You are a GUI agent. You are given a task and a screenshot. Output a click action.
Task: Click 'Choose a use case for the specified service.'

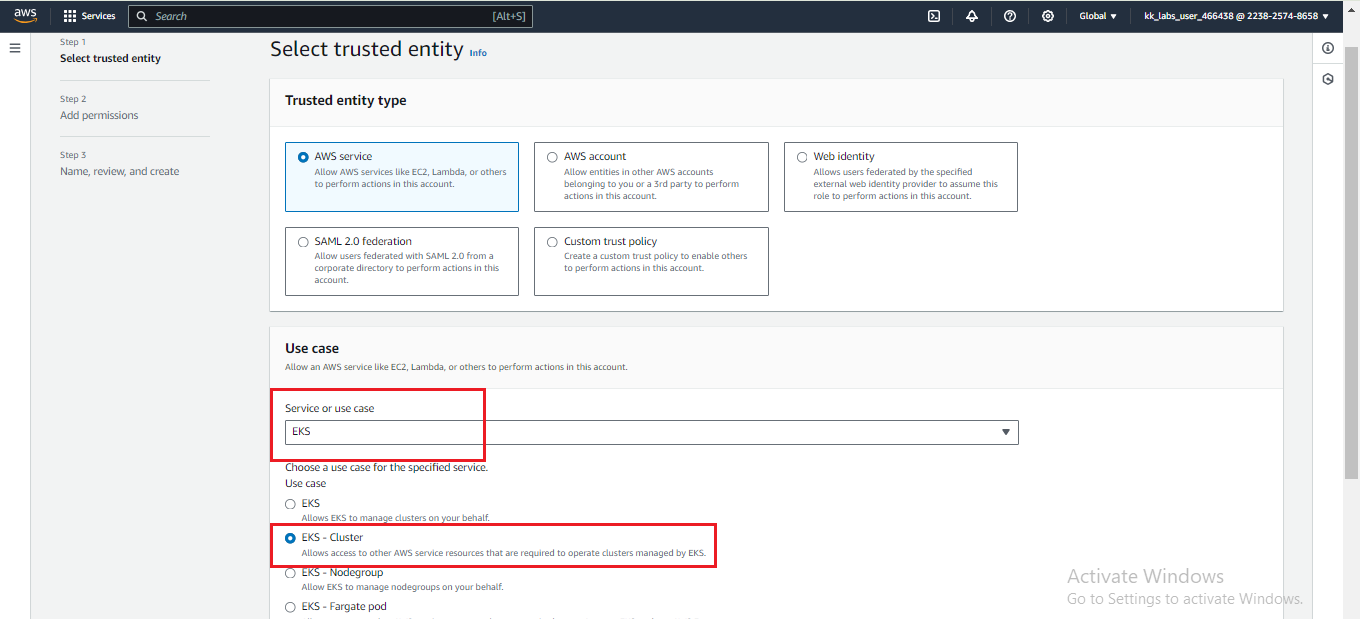click(386, 467)
